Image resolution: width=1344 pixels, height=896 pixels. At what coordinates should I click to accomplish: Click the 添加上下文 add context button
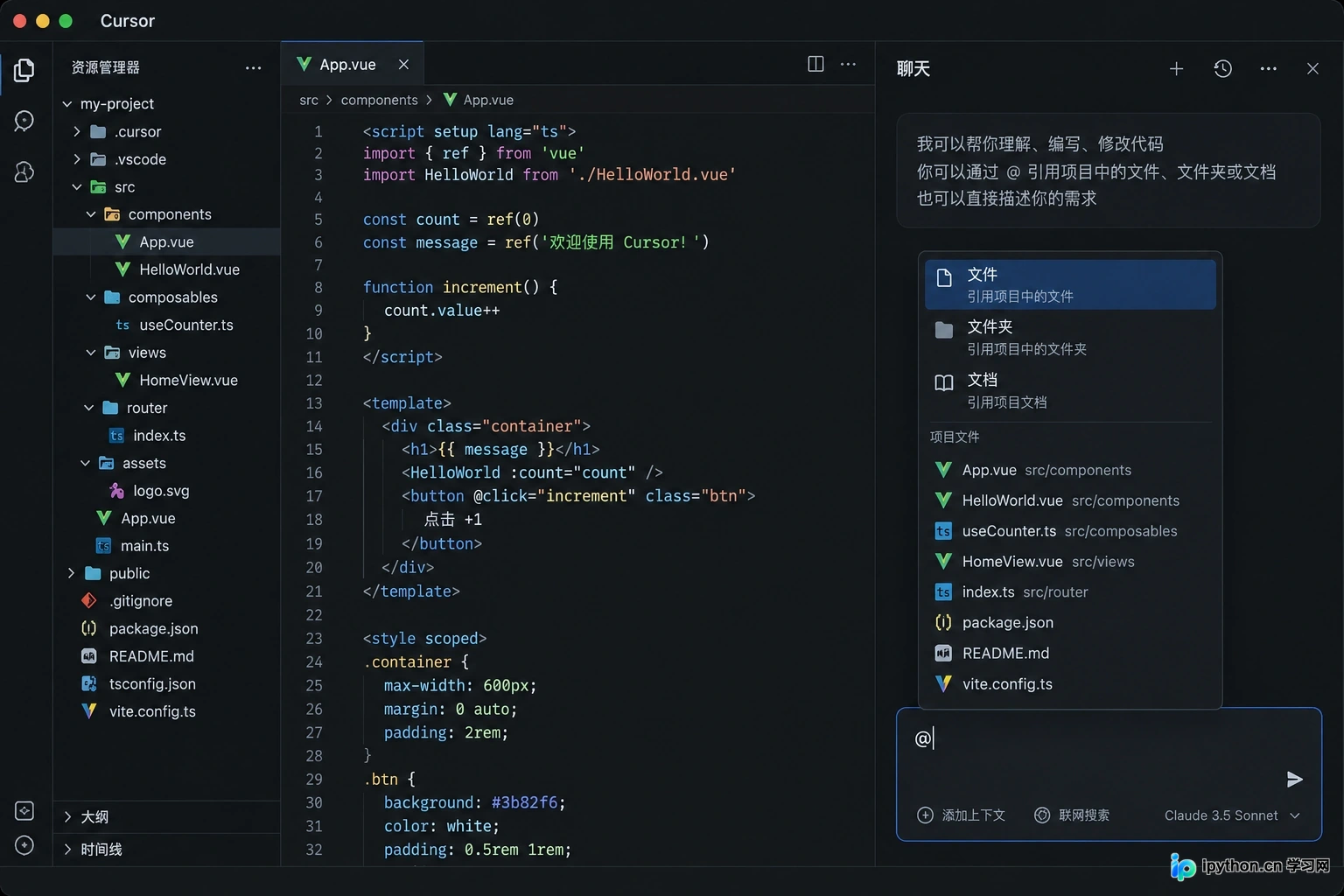(x=961, y=815)
